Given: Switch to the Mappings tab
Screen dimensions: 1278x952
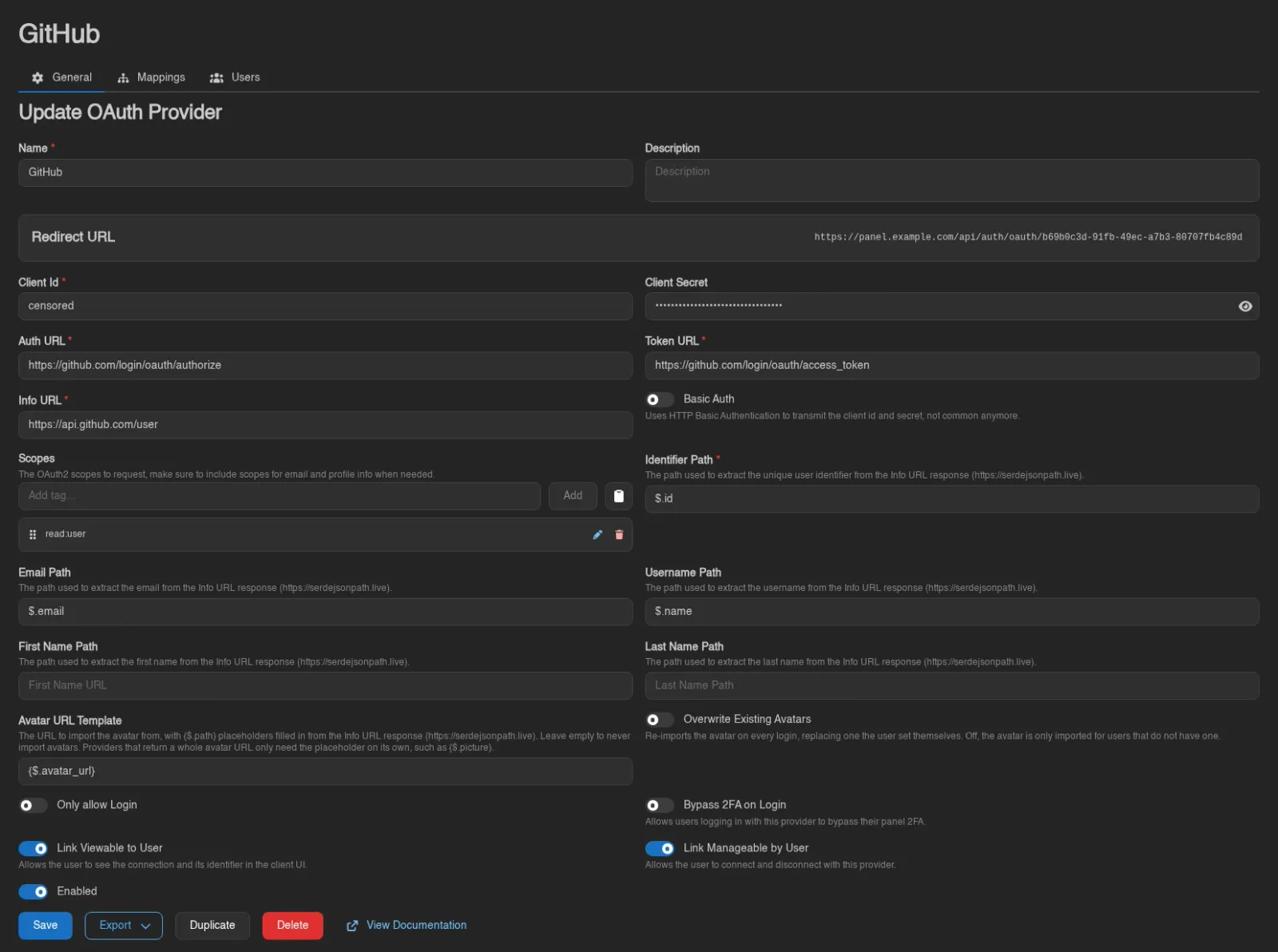Looking at the screenshot, I should coord(151,77).
